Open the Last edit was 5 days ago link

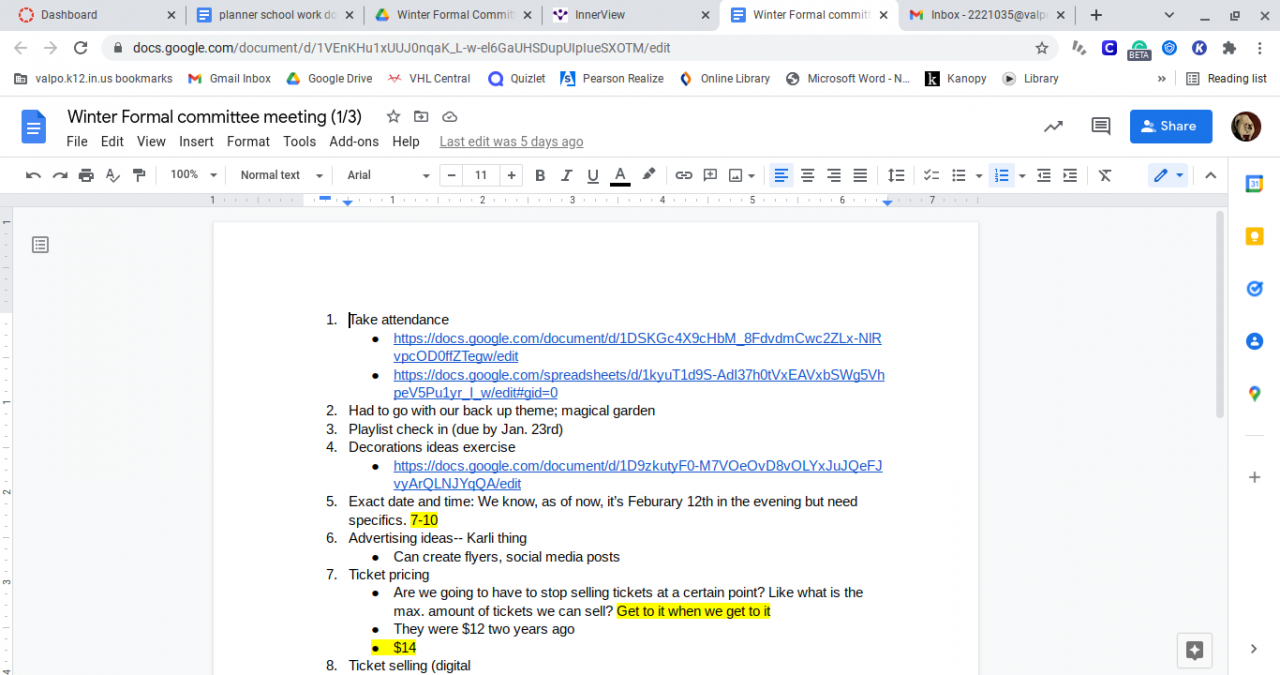tap(511, 142)
